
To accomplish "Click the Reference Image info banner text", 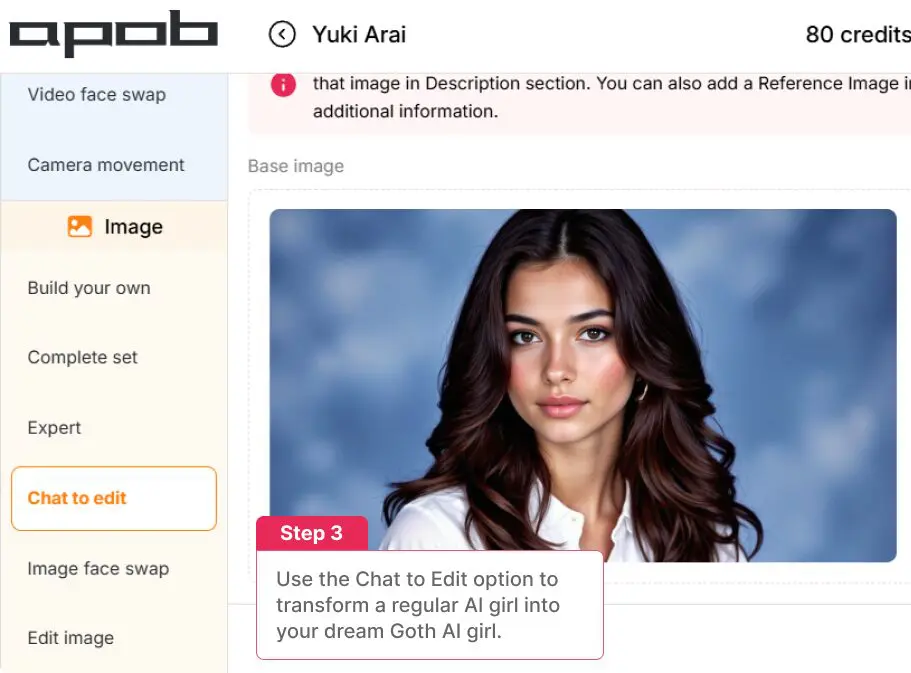I will pos(611,97).
